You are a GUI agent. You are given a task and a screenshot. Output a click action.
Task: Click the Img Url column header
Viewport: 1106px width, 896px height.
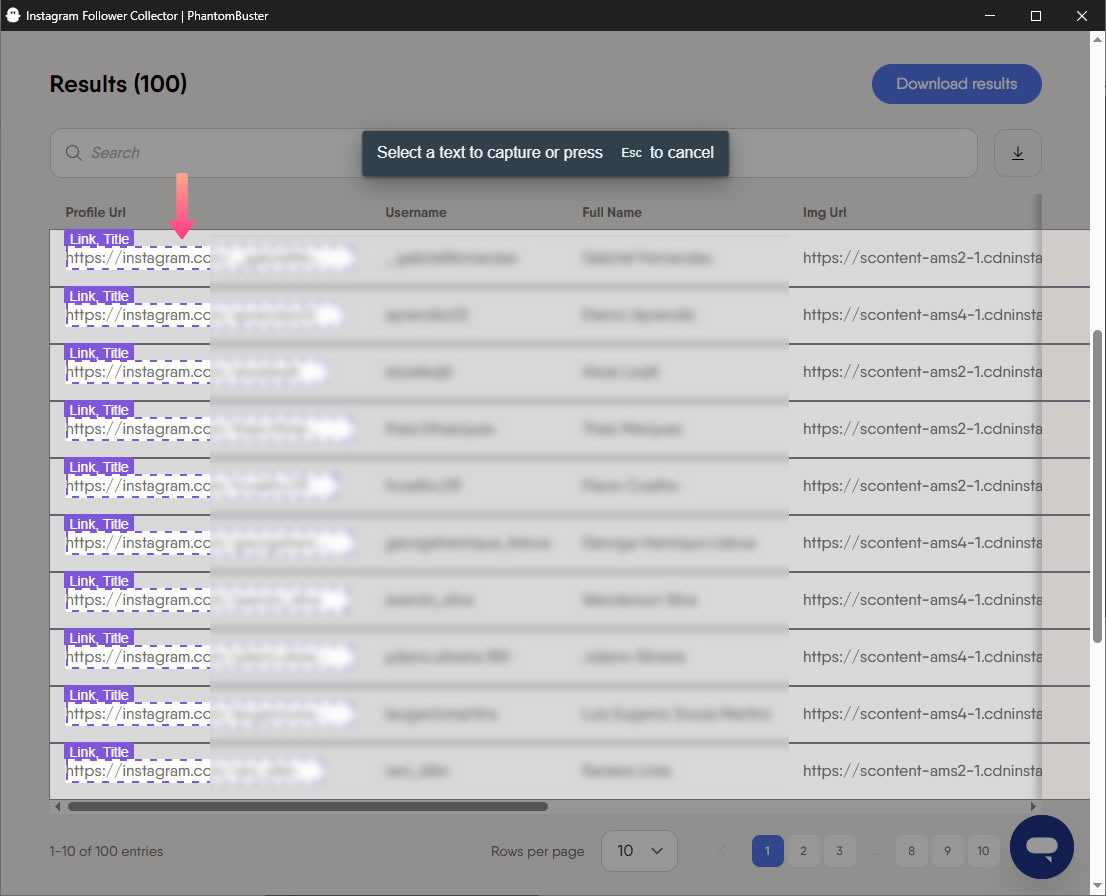tap(824, 212)
